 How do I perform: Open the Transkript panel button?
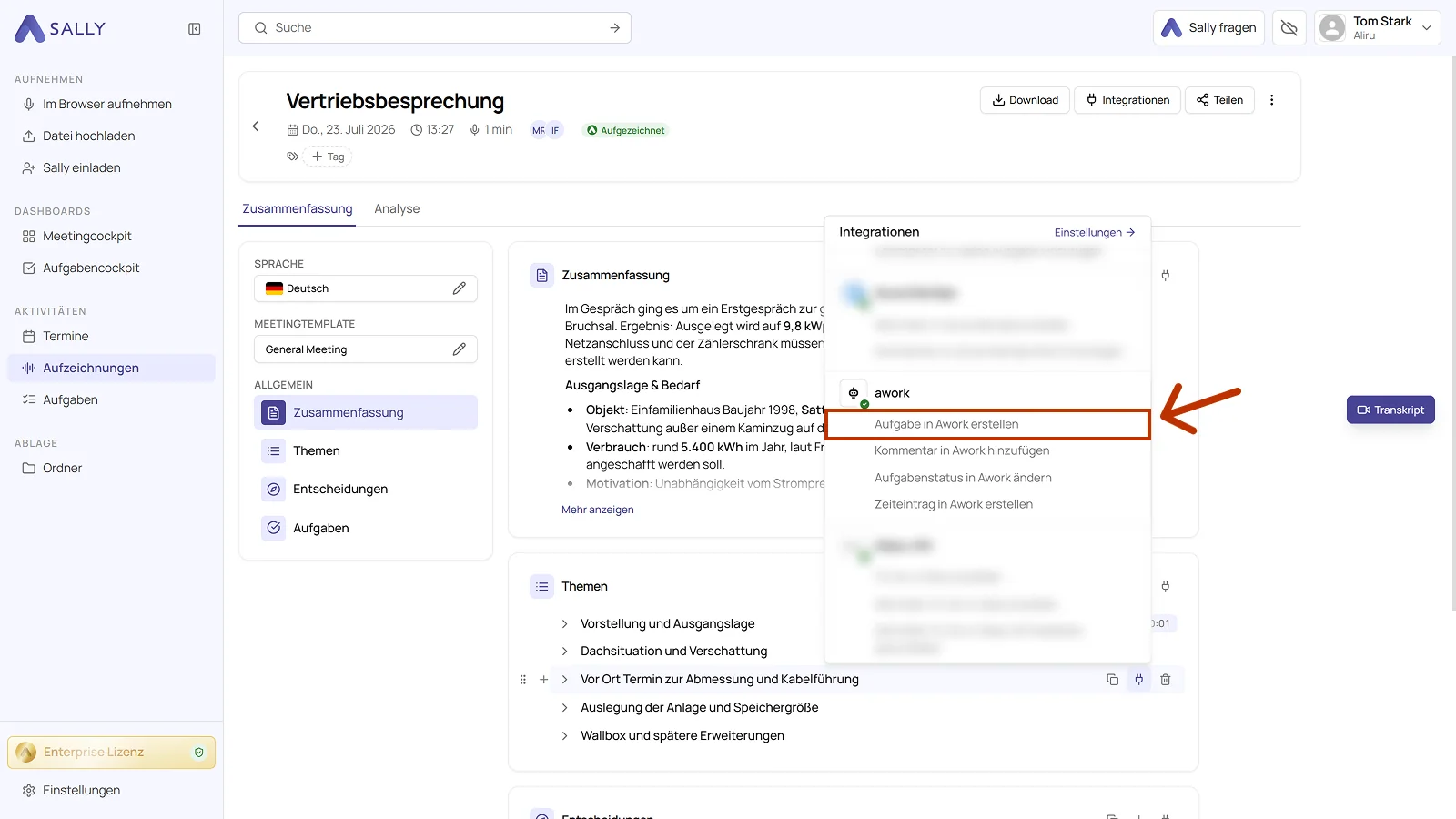(x=1390, y=410)
